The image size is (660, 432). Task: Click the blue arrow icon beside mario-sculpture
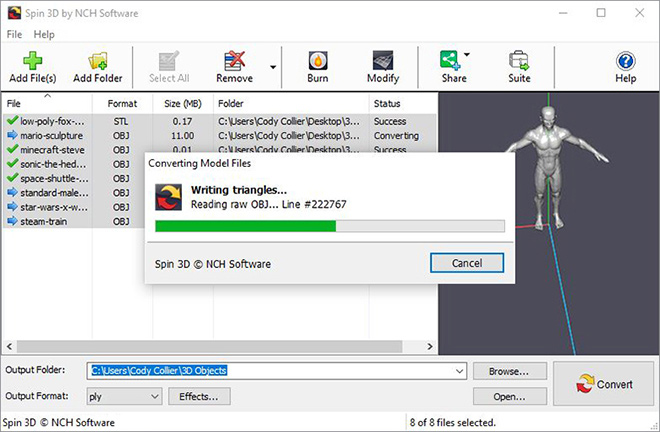(x=12, y=135)
